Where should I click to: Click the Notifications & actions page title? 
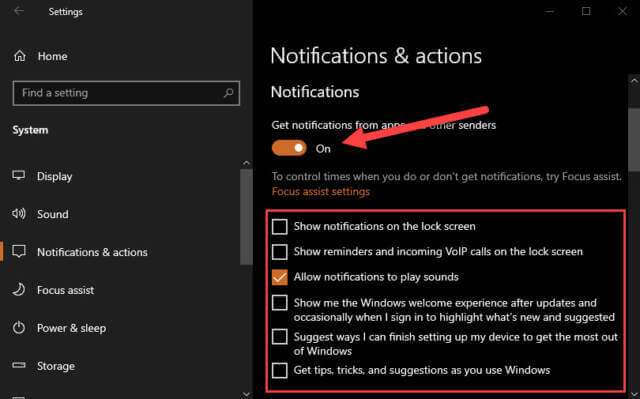pyautogui.click(x=376, y=56)
